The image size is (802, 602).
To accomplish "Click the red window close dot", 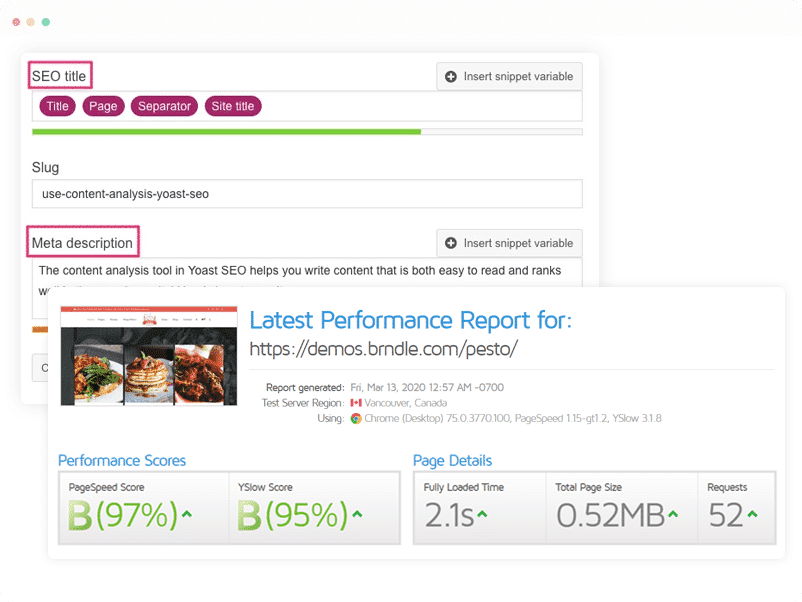I will pos(16,22).
